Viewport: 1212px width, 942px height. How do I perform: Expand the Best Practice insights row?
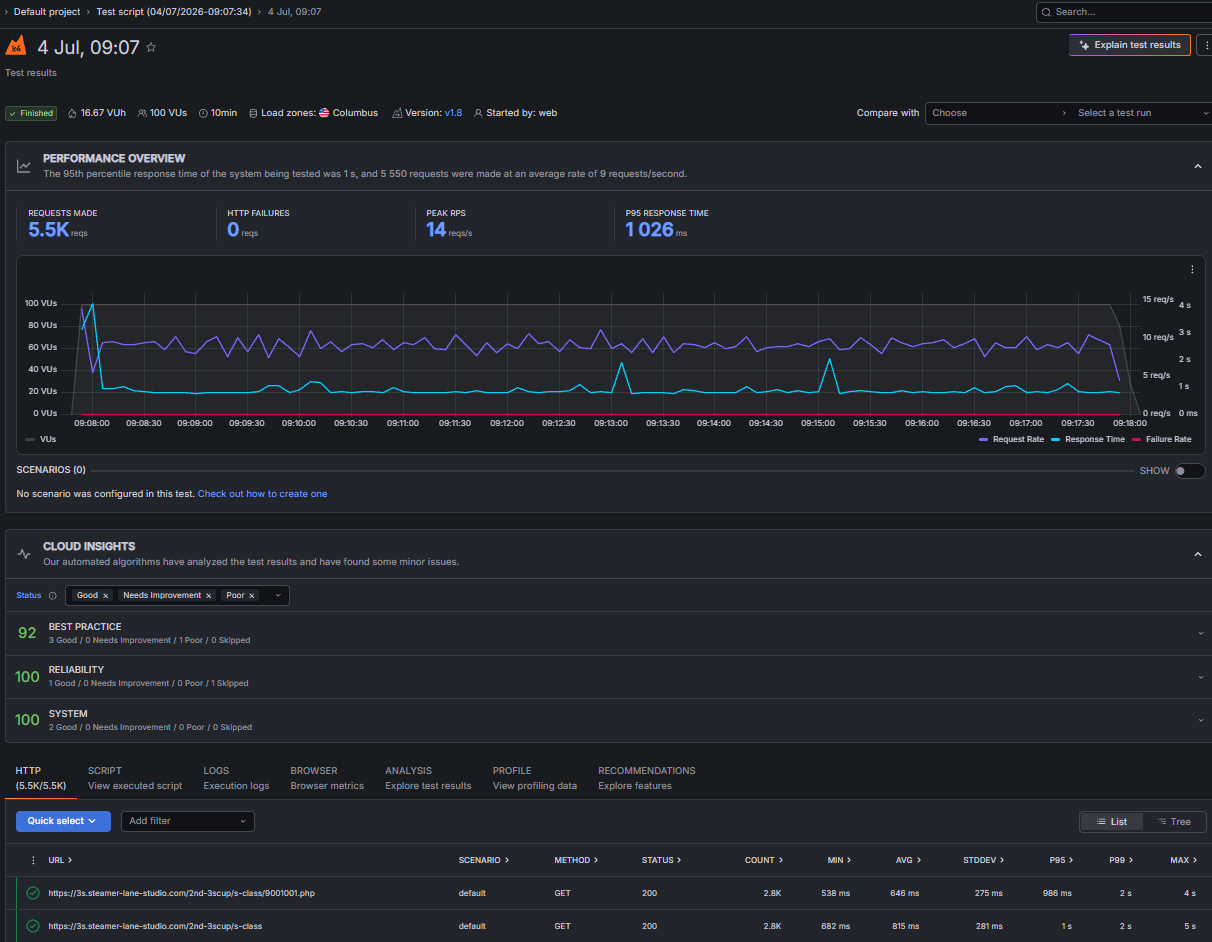coord(1201,633)
